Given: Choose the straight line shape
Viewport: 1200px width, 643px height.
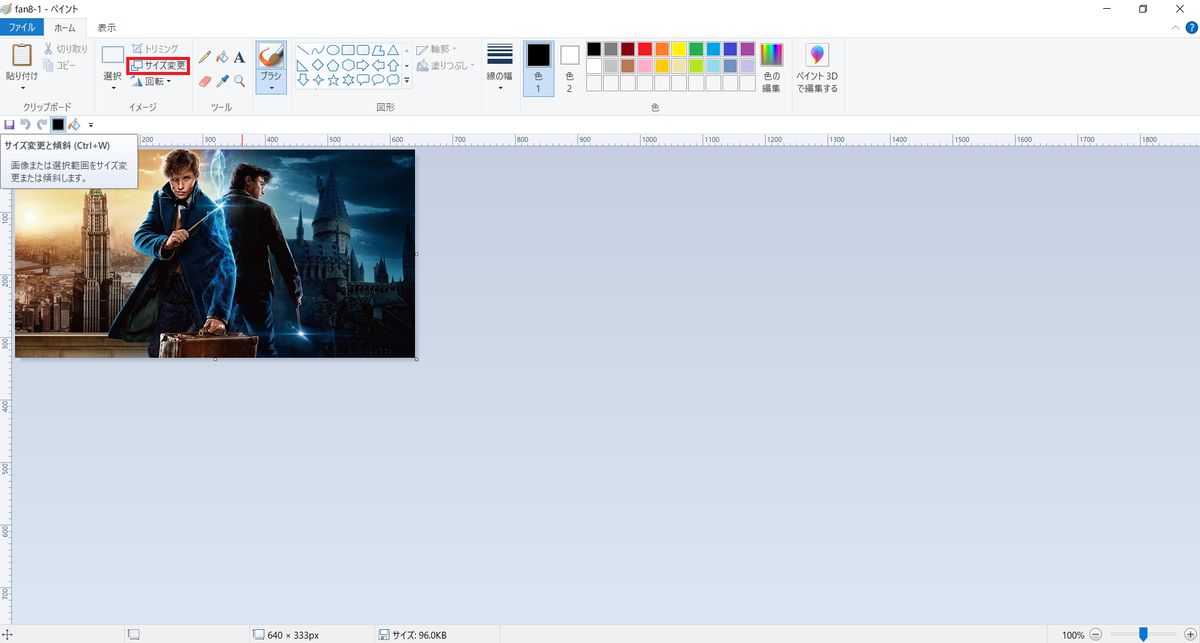Looking at the screenshot, I should point(302,50).
